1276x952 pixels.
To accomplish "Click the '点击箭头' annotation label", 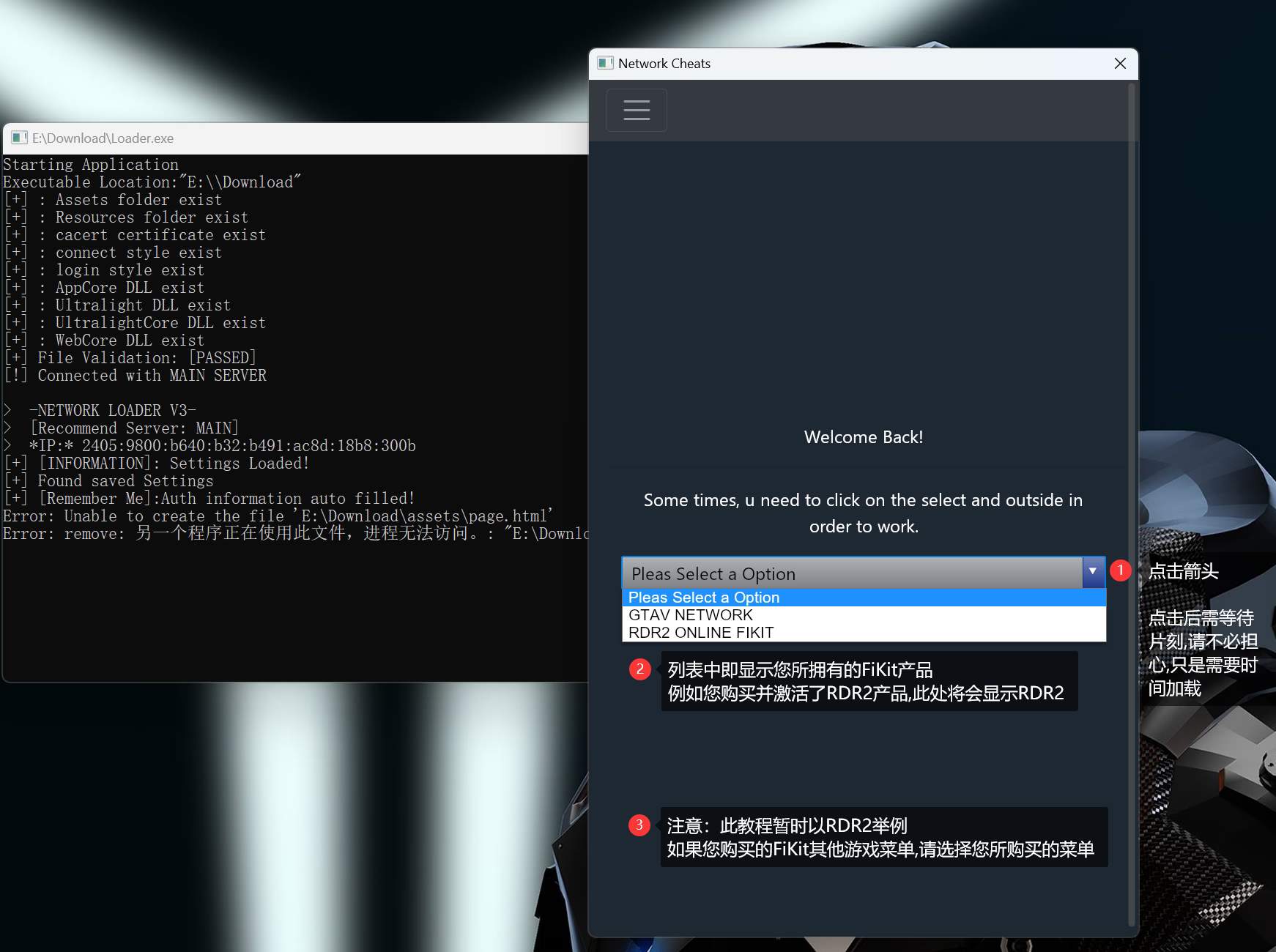I will point(1183,571).
